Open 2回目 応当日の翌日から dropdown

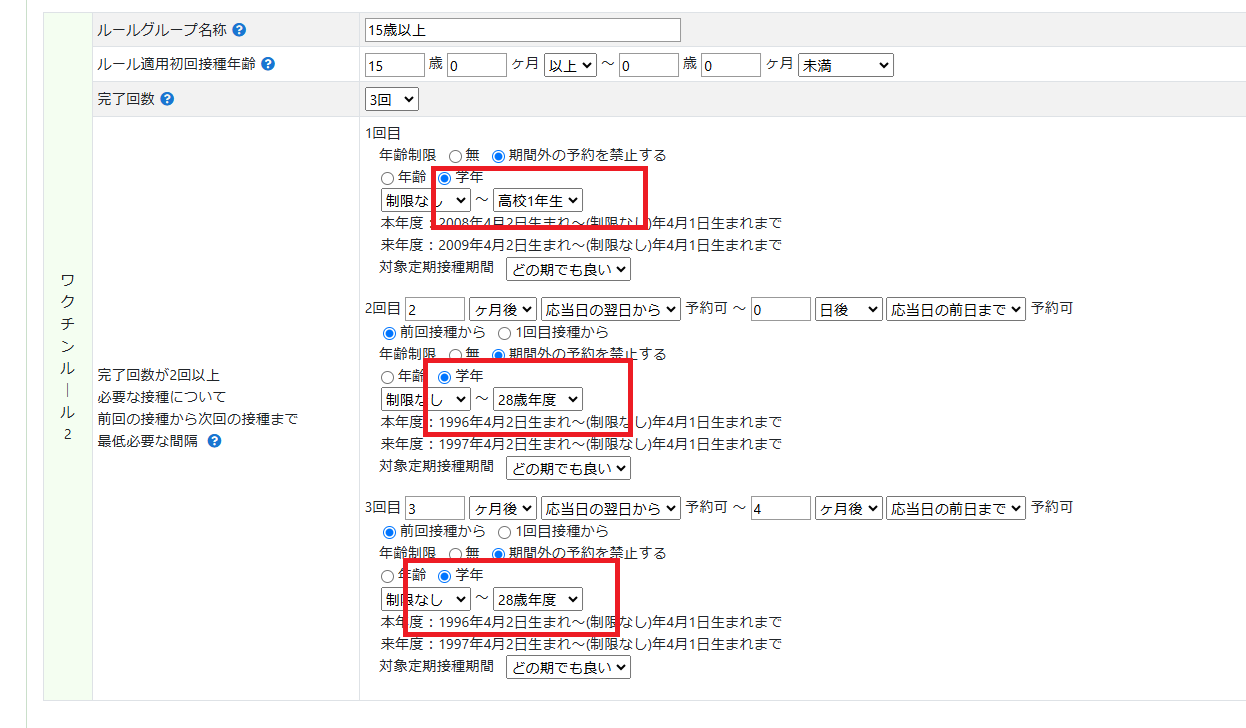pyautogui.click(x=610, y=309)
